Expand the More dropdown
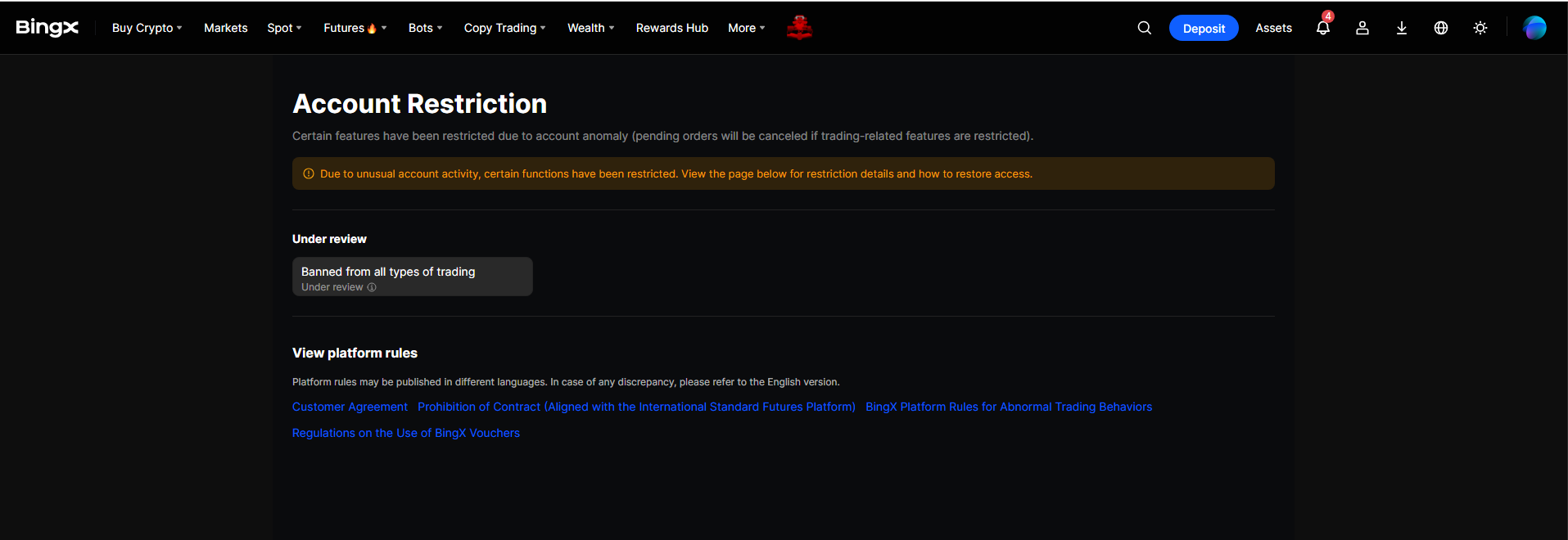This screenshot has height=540, width=1568. click(x=746, y=28)
